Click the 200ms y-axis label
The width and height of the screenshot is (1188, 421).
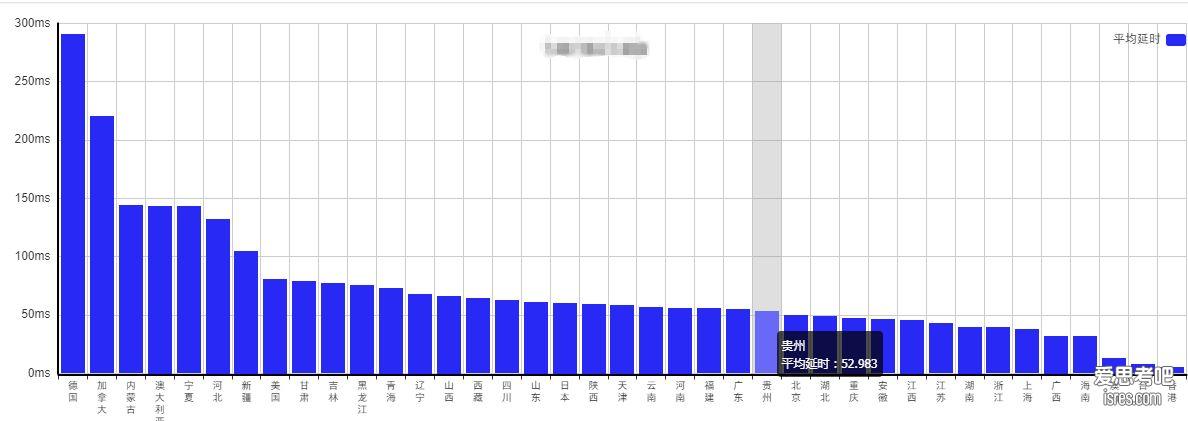pos(33,140)
